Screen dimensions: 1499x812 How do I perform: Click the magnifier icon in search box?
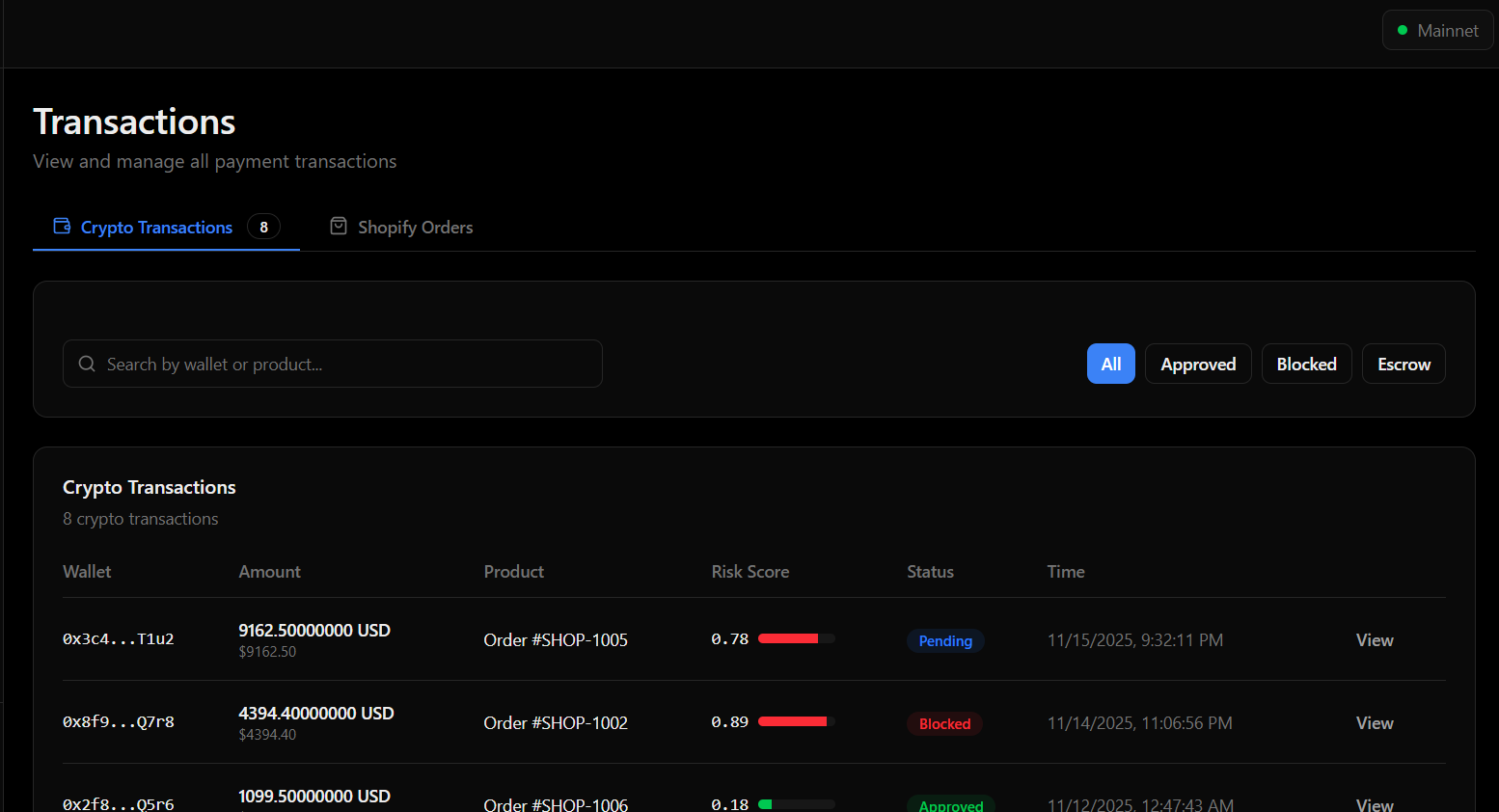87,364
